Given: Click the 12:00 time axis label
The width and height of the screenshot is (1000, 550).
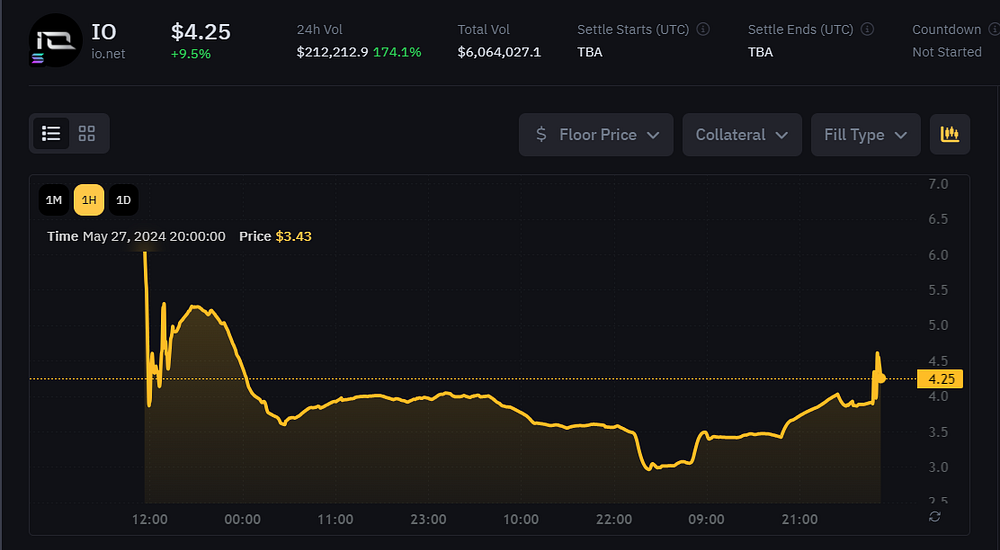Looking at the screenshot, I should (150, 519).
